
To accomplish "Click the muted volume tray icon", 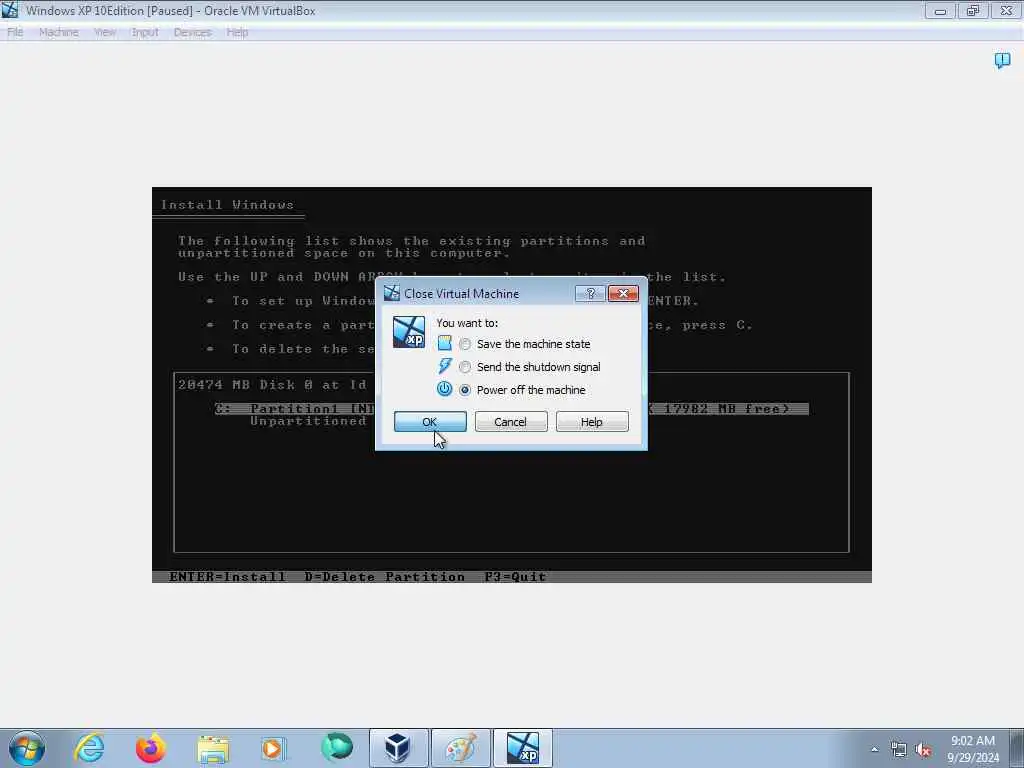I will [x=923, y=750].
